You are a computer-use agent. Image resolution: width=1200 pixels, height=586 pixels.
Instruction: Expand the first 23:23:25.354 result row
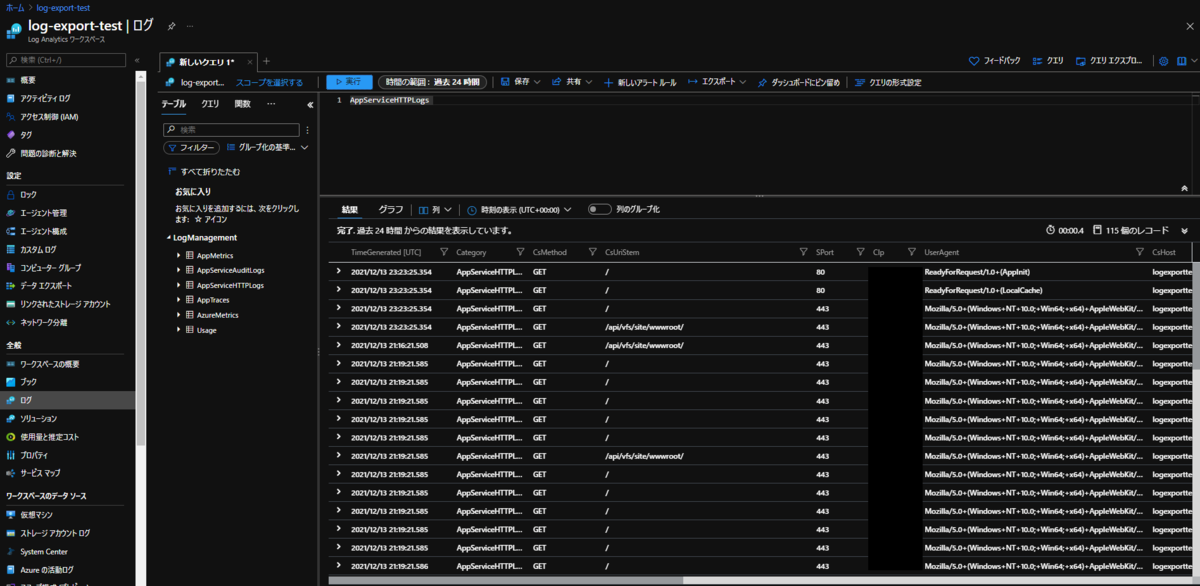tap(338, 271)
